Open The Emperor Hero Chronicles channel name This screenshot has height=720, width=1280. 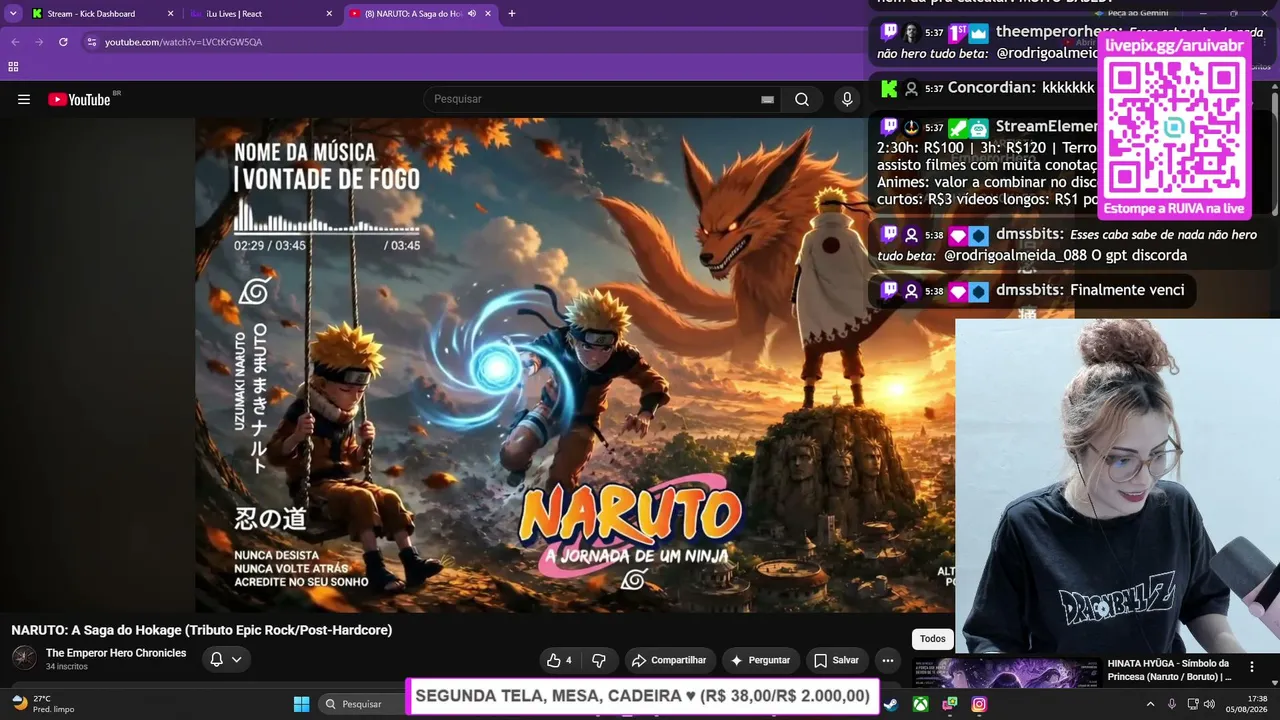[x=116, y=653]
